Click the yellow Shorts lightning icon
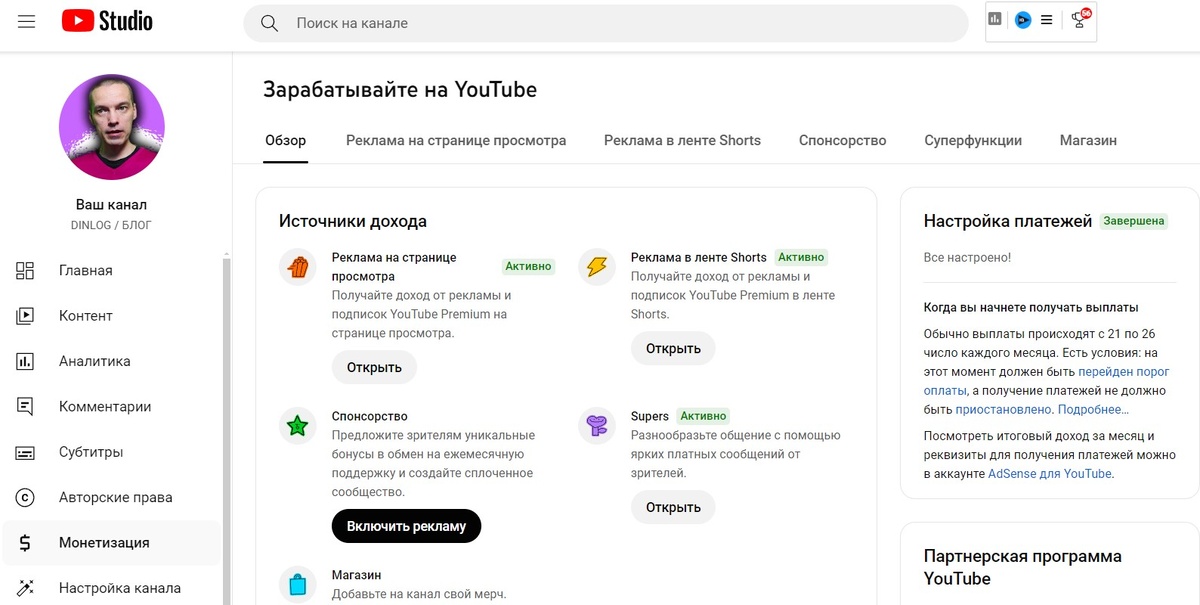 pyautogui.click(x=597, y=267)
